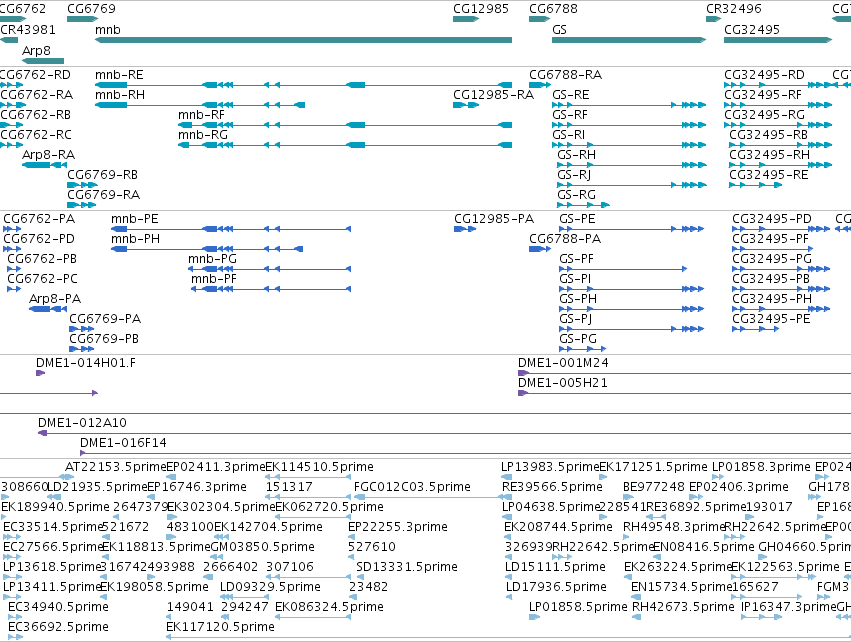Select the mnb gene label
This screenshot has height=642, width=851.
pyautogui.click(x=107, y=30)
